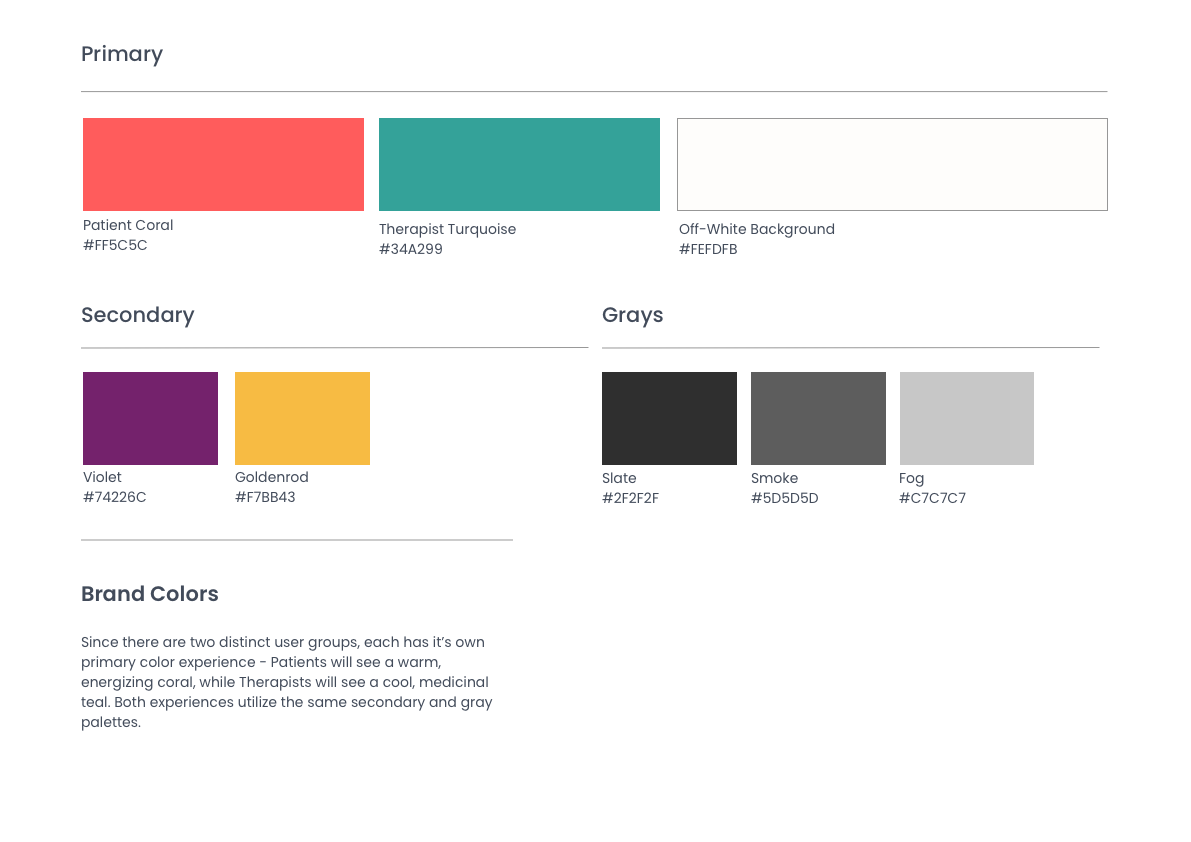Click the #34A299 hex code label
The height and width of the screenshot is (842, 1191).
coord(410,249)
